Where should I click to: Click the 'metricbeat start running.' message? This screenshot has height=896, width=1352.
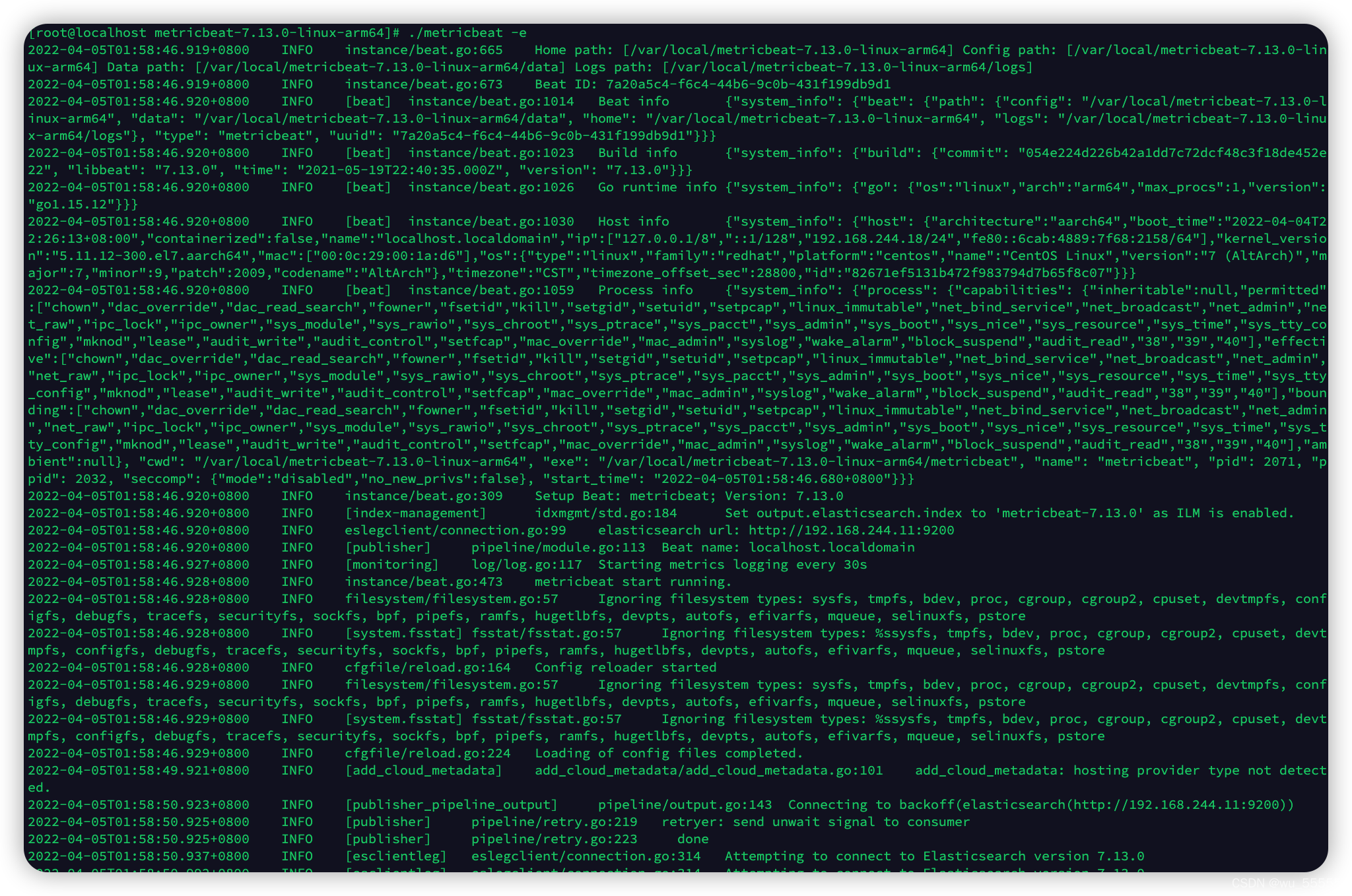[x=633, y=582]
